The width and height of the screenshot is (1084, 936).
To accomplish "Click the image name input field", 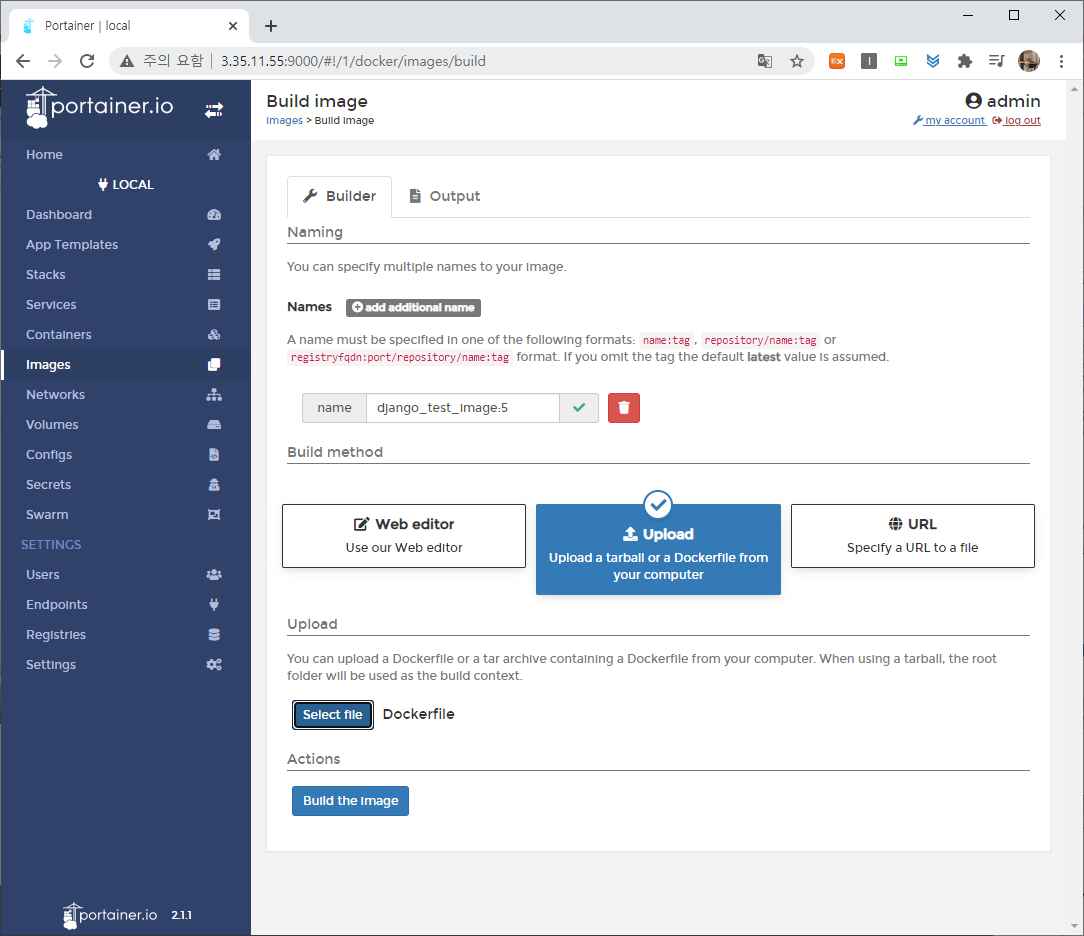I will click(462, 408).
